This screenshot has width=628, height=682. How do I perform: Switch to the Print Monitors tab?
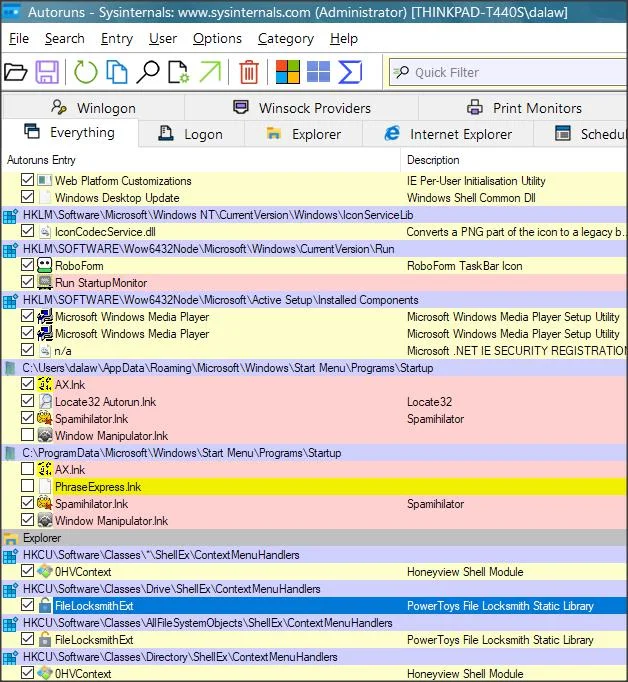click(x=523, y=108)
